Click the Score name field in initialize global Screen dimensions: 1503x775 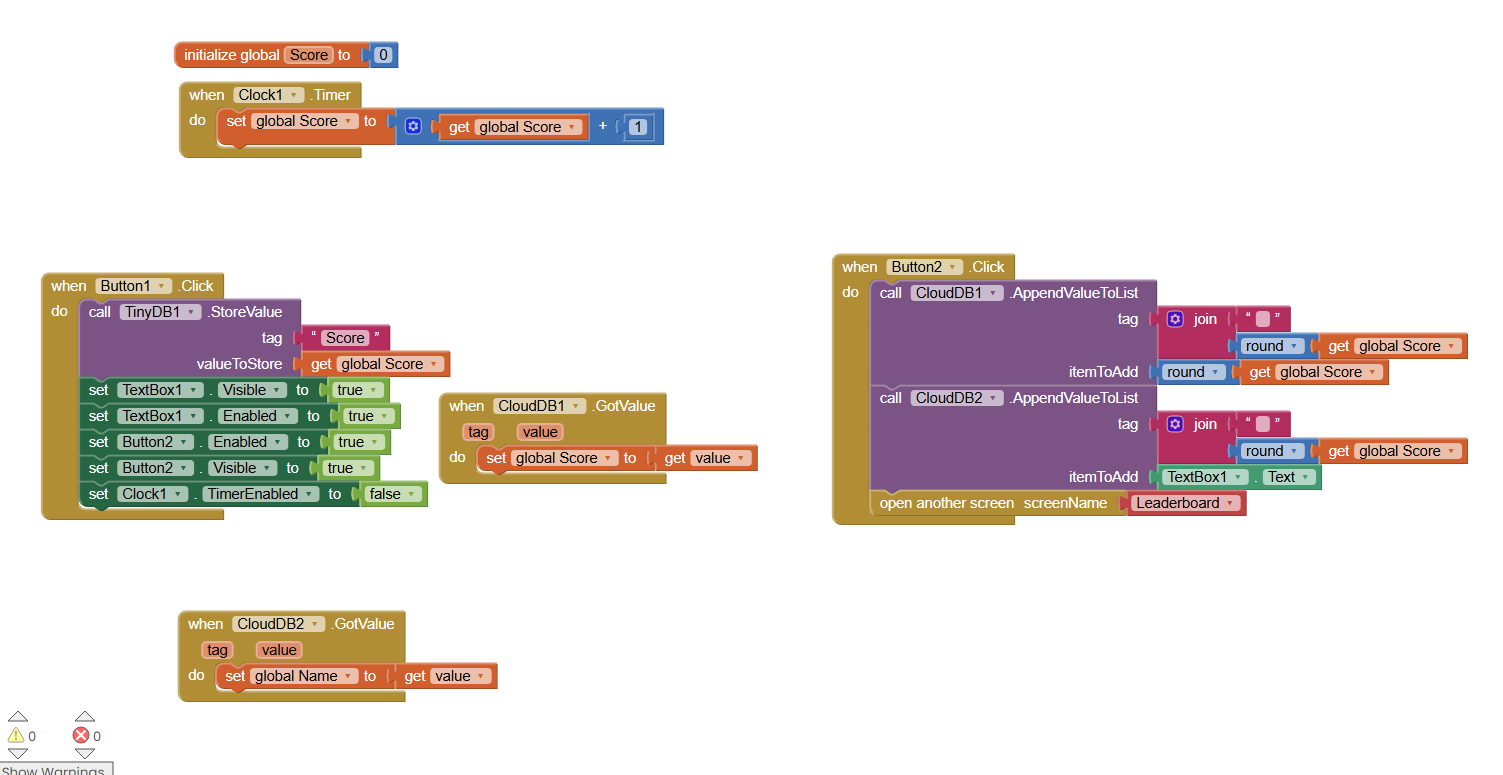click(308, 55)
